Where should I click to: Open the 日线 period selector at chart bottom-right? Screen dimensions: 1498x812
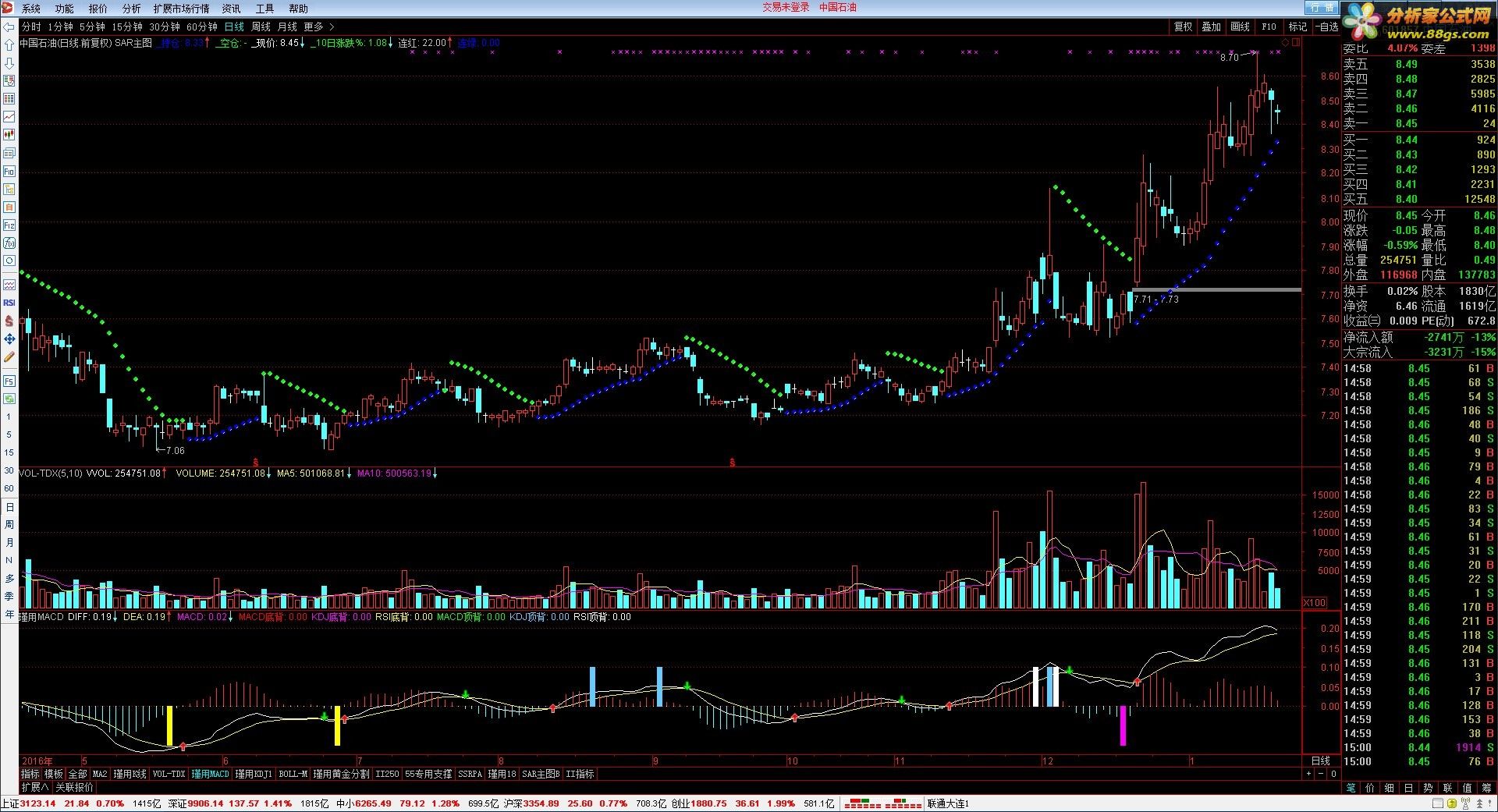click(x=1321, y=761)
